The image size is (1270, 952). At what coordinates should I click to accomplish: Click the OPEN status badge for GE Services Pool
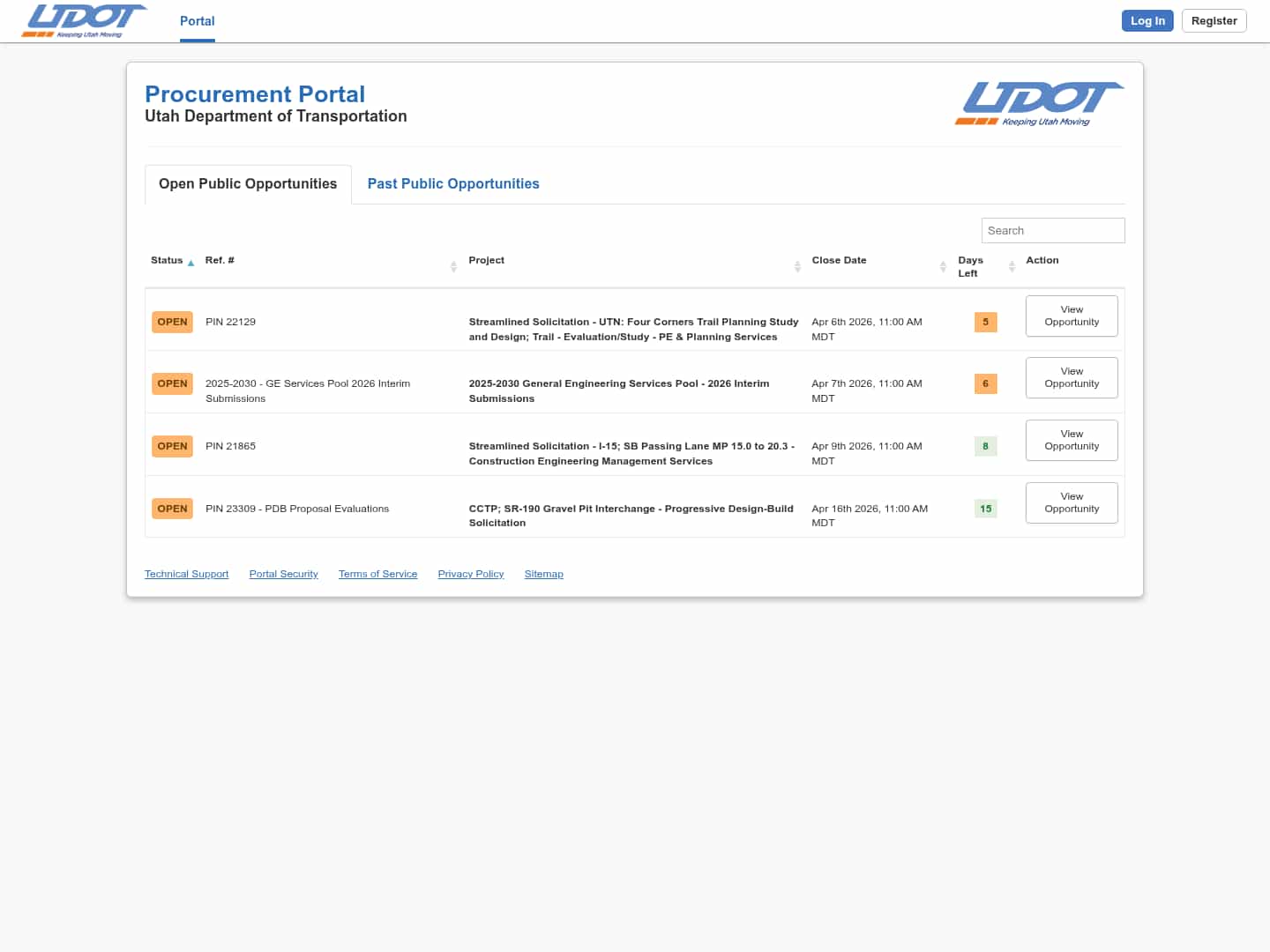coord(172,383)
